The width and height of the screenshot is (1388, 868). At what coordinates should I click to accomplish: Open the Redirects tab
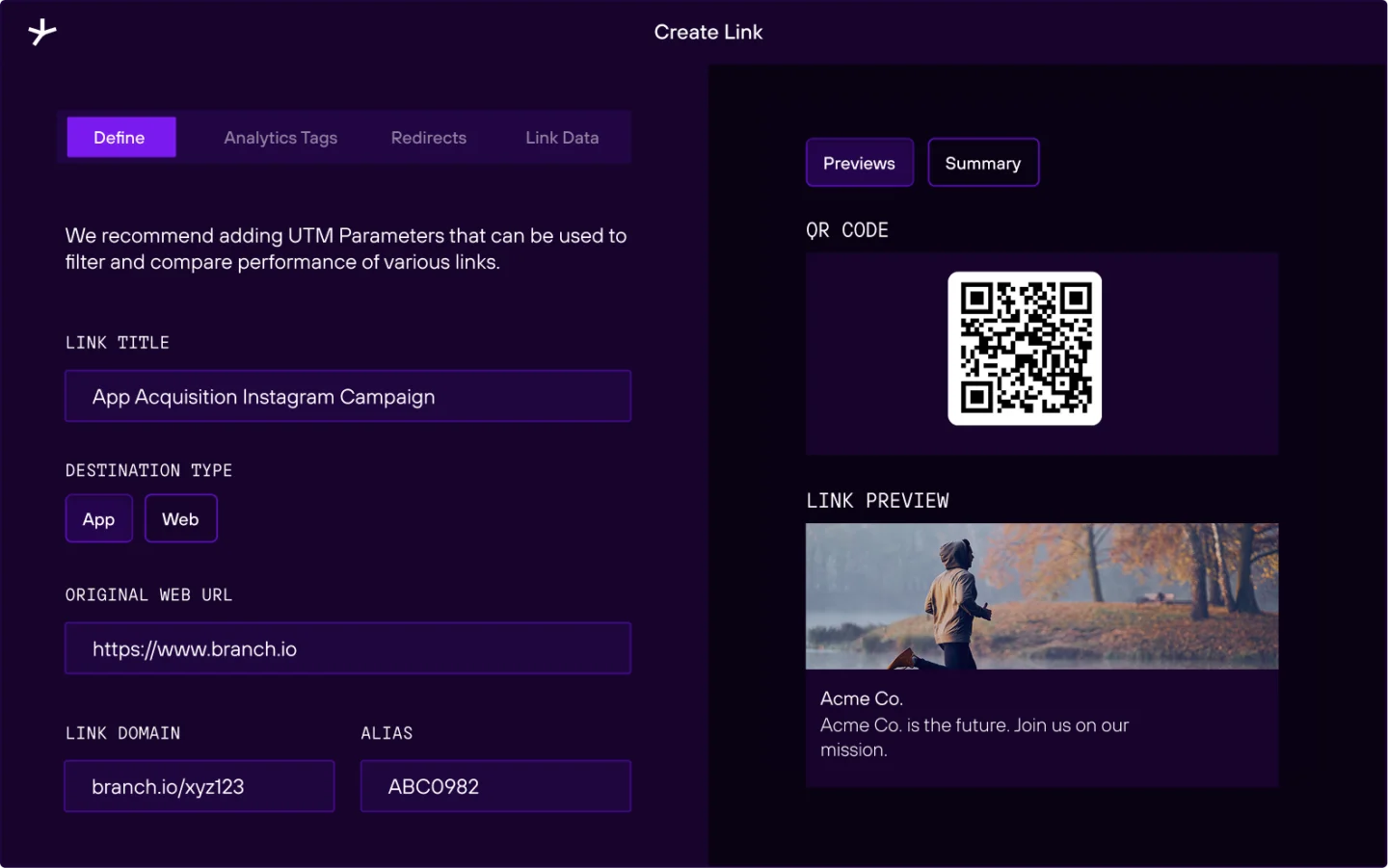pyautogui.click(x=429, y=138)
